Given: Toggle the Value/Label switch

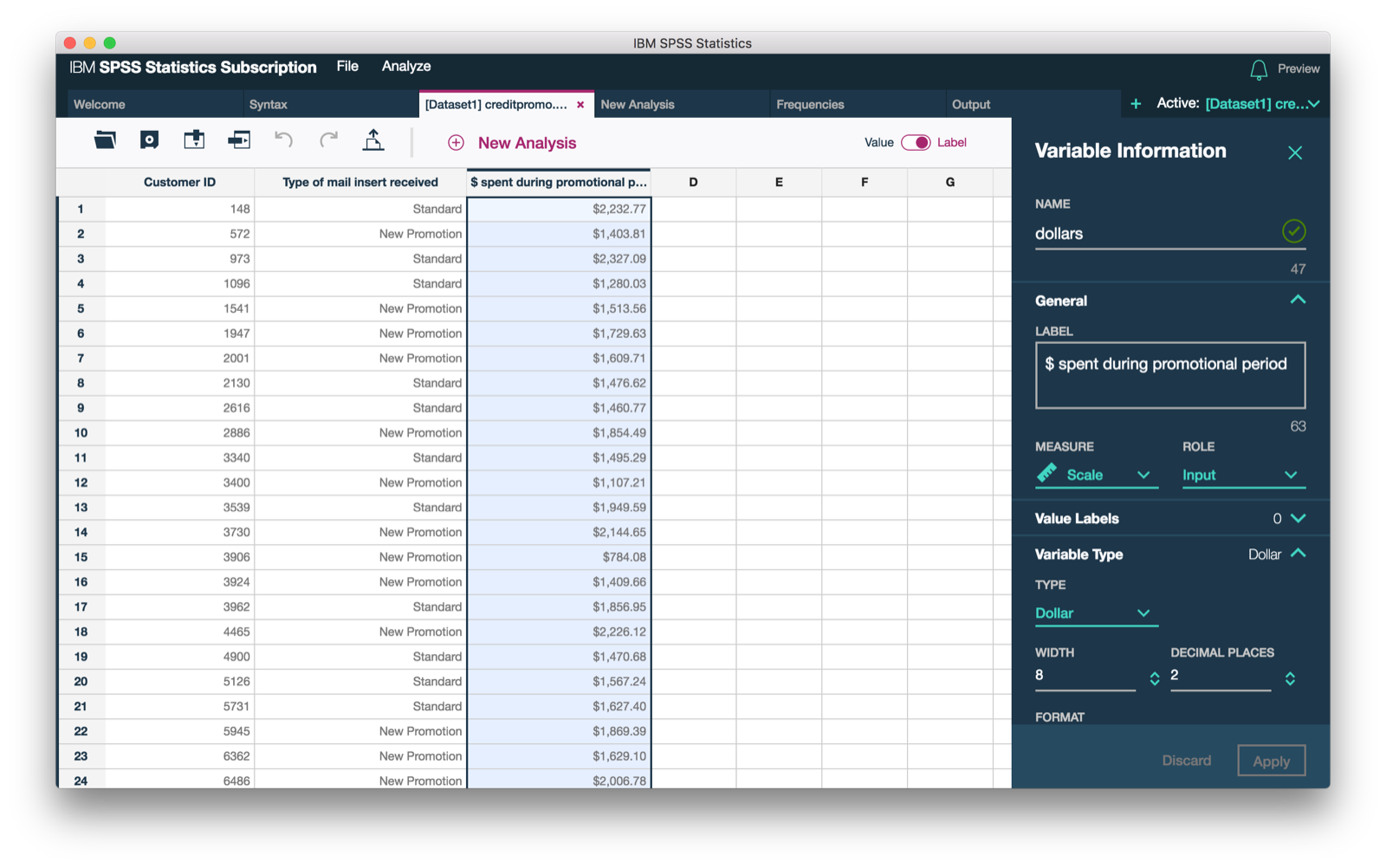Looking at the screenshot, I should pyautogui.click(x=916, y=143).
